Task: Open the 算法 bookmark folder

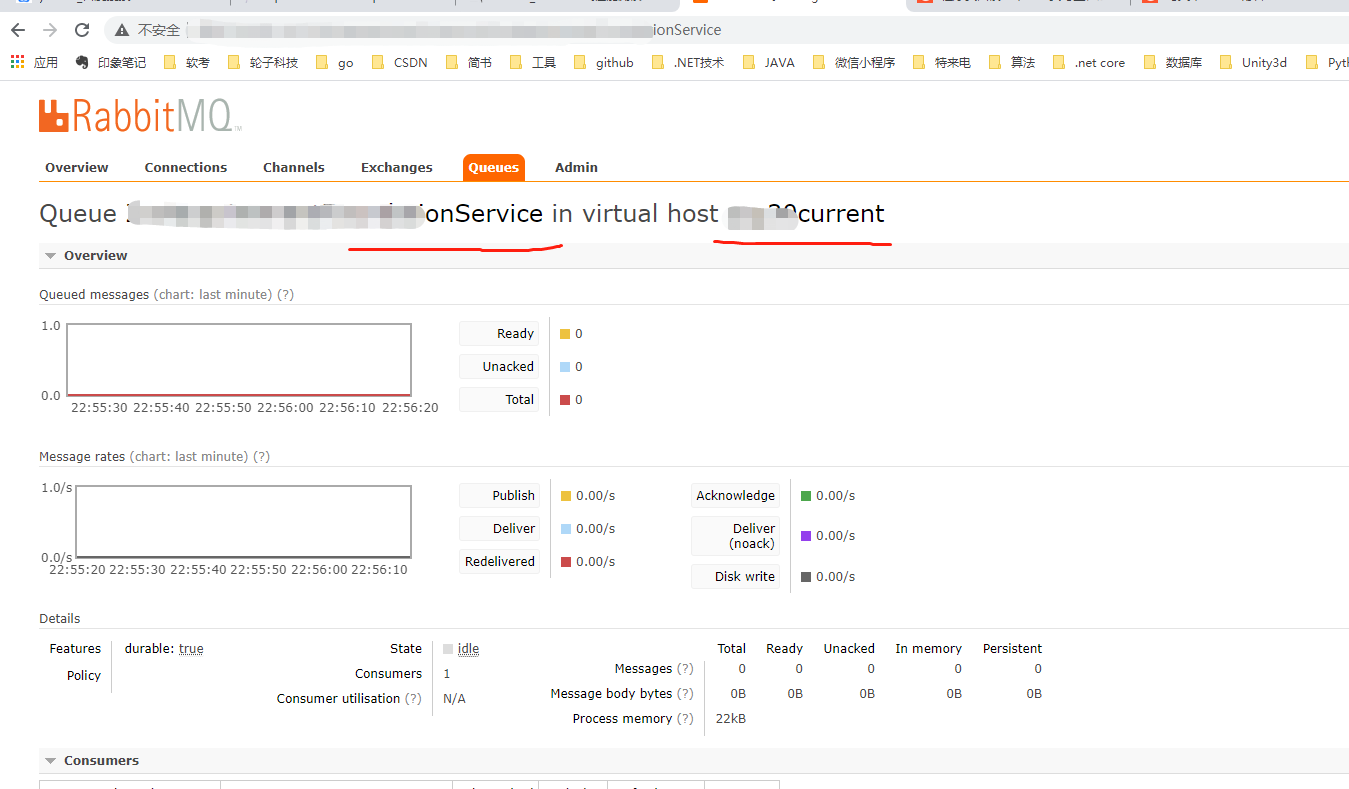Action: pyautogui.click(x=1012, y=62)
